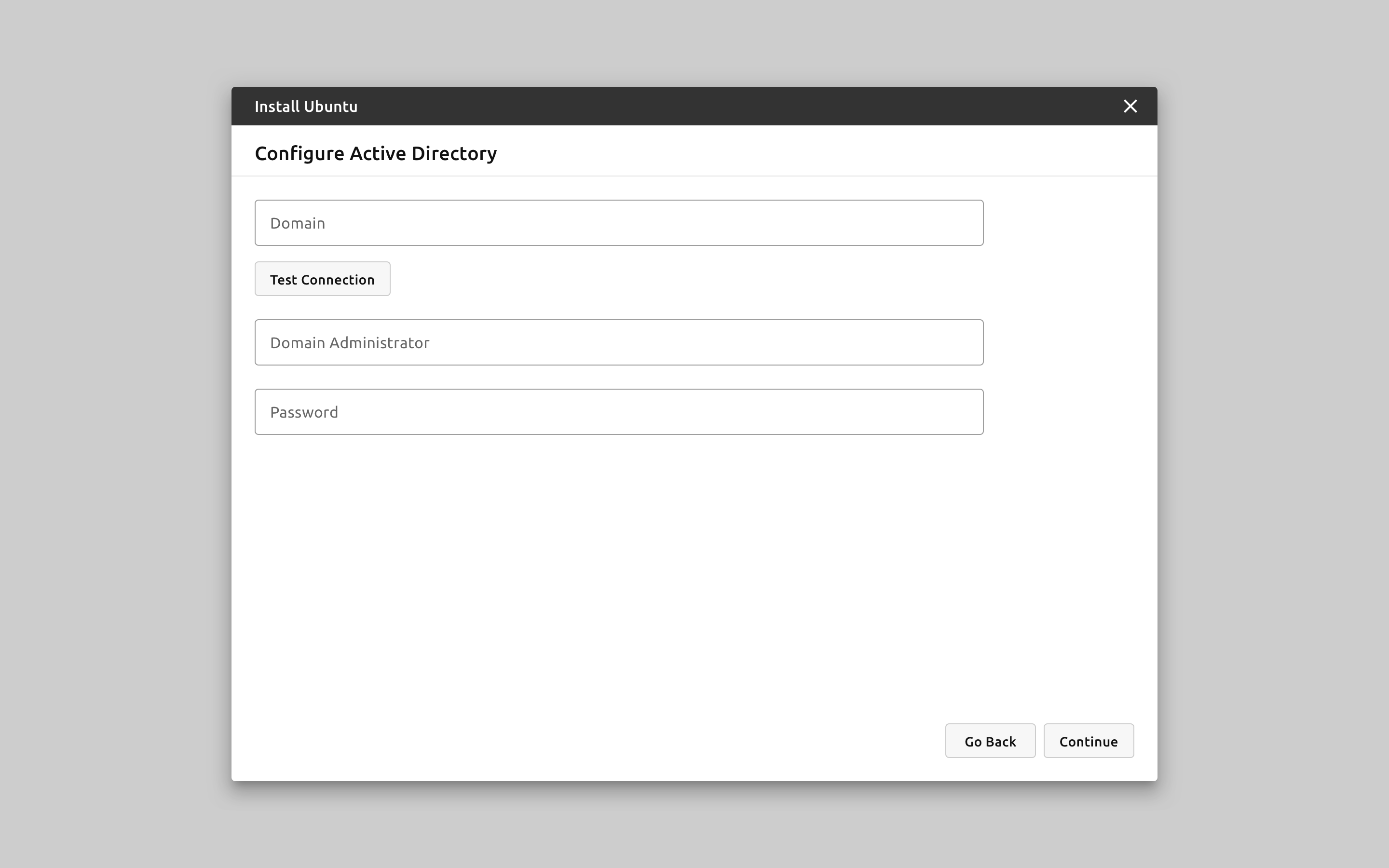This screenshot has height=868, width=1389.
Task: Close the Install Ubuntu dialog
Action: [x=1130, y=106]
